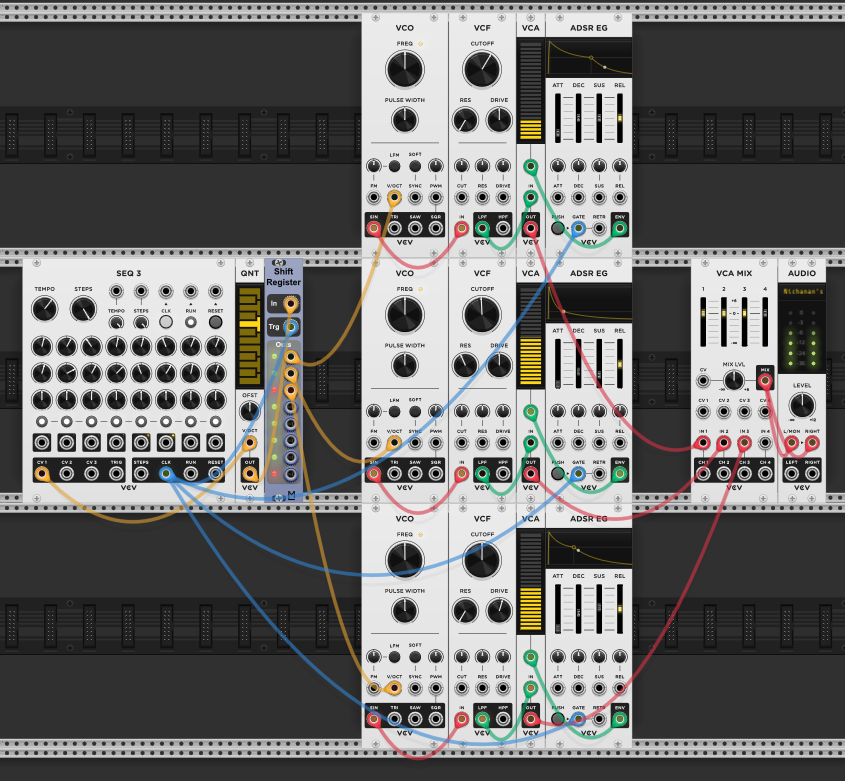Image resolution: width=845 pixels, height=781 pixels.
Task: Click the SEQ 3 TEMPO large knob
Action: tap(45, 309)
